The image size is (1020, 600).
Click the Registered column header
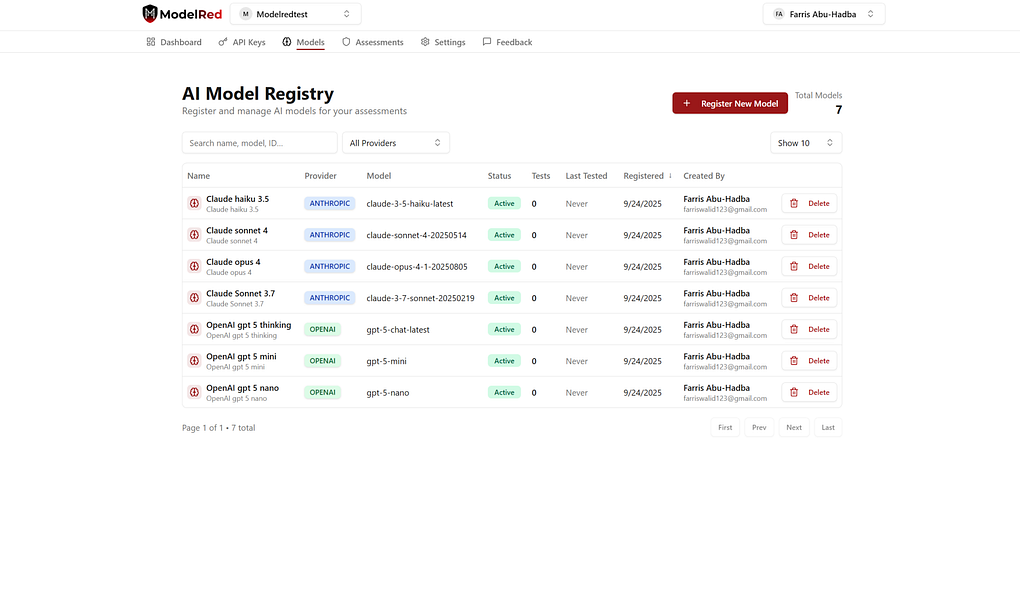(643, 176)
